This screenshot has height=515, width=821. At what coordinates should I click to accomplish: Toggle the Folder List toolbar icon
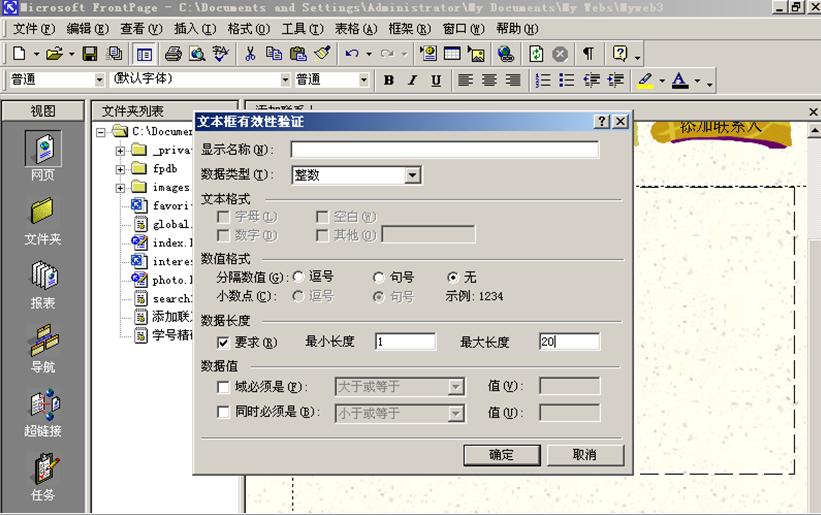coord(144,54)
